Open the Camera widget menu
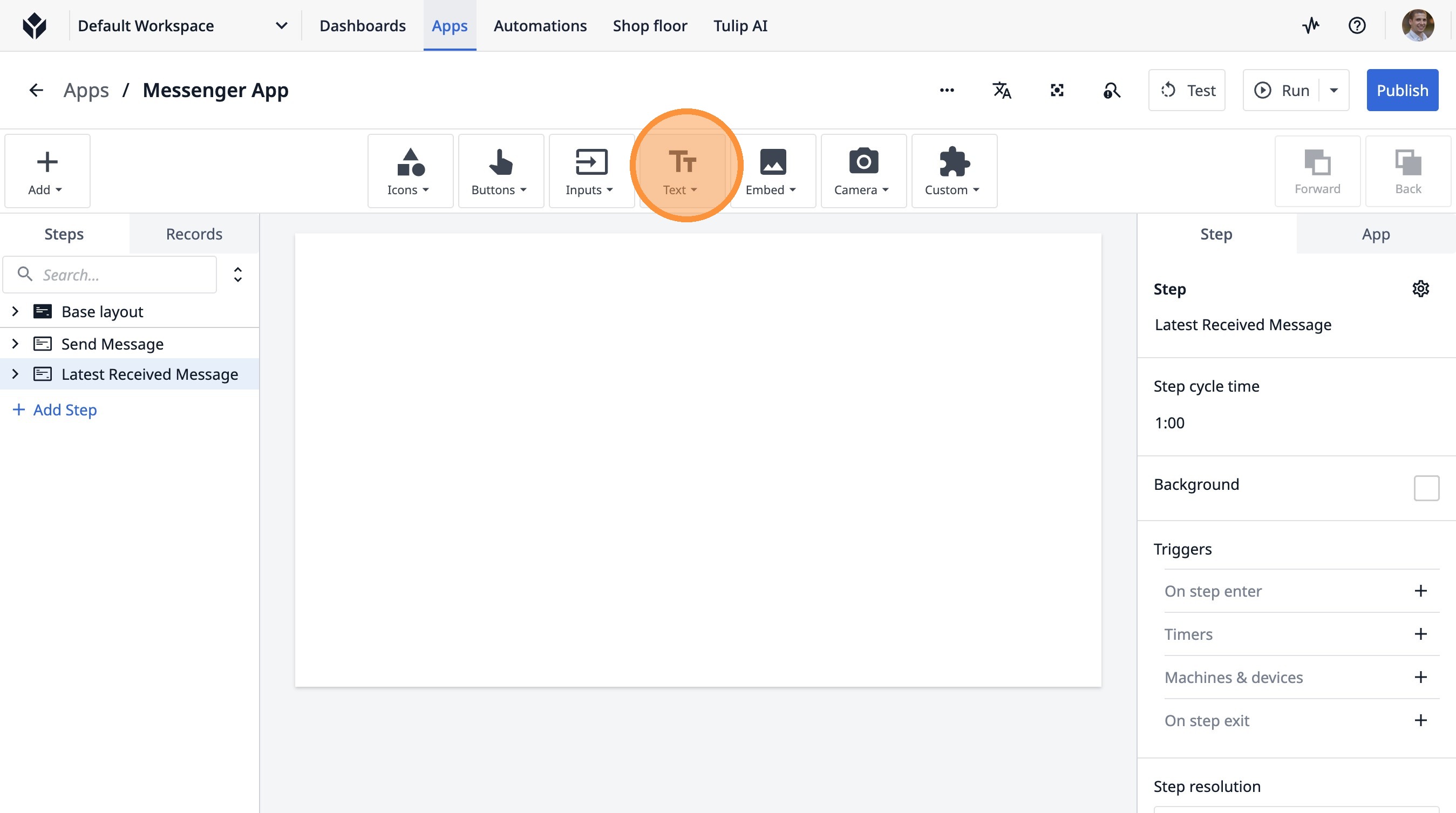Image resolution: width=1456 pixels, height=813 pixels. pos(862,170)
